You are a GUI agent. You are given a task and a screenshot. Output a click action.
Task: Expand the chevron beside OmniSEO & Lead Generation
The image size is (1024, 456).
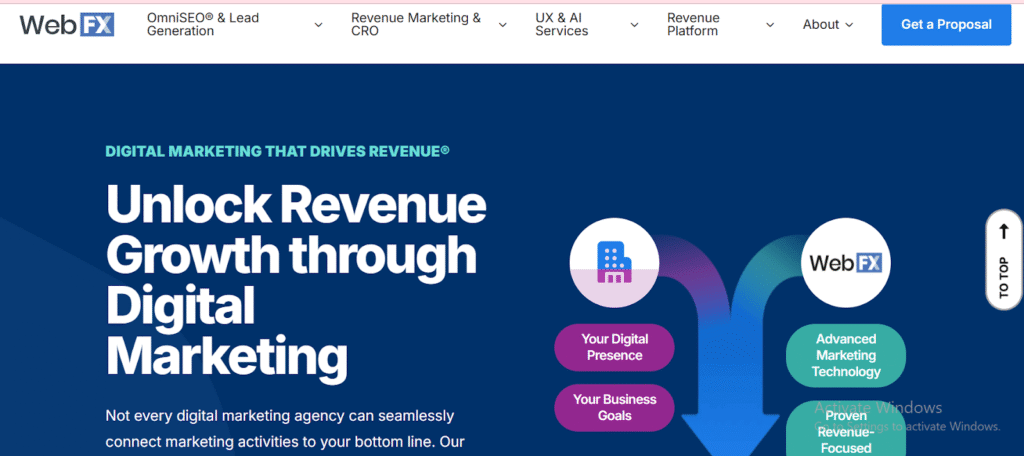[318, 25]
